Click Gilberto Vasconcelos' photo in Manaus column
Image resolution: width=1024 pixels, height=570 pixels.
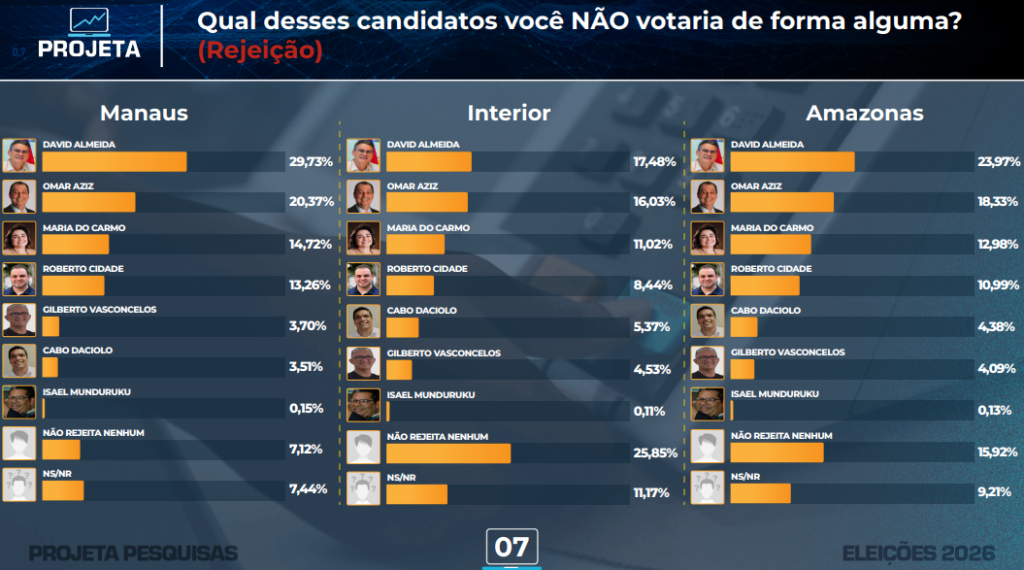pos(19,320)
